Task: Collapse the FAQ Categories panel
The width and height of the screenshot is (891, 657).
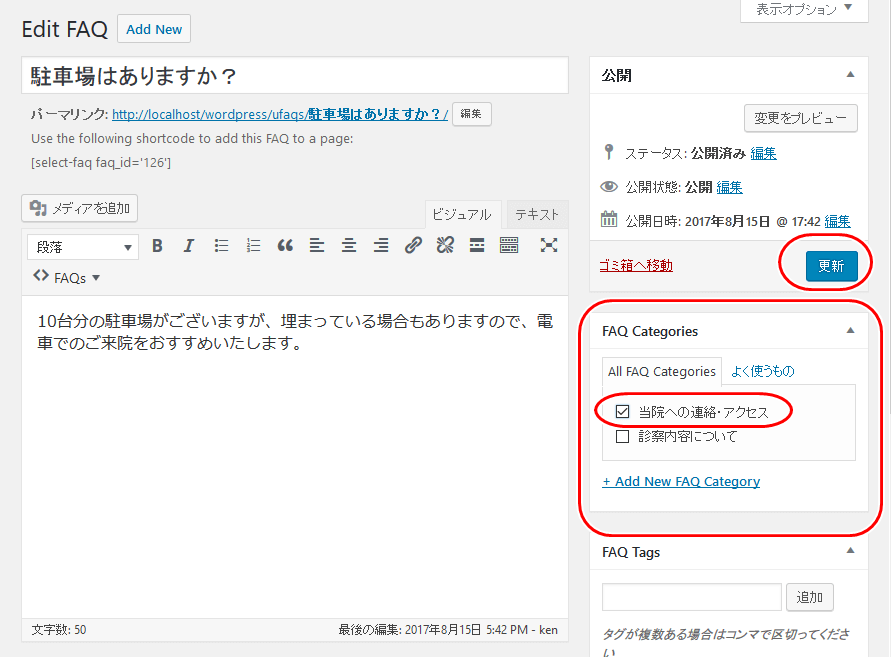Action: [x=850, y=331]
